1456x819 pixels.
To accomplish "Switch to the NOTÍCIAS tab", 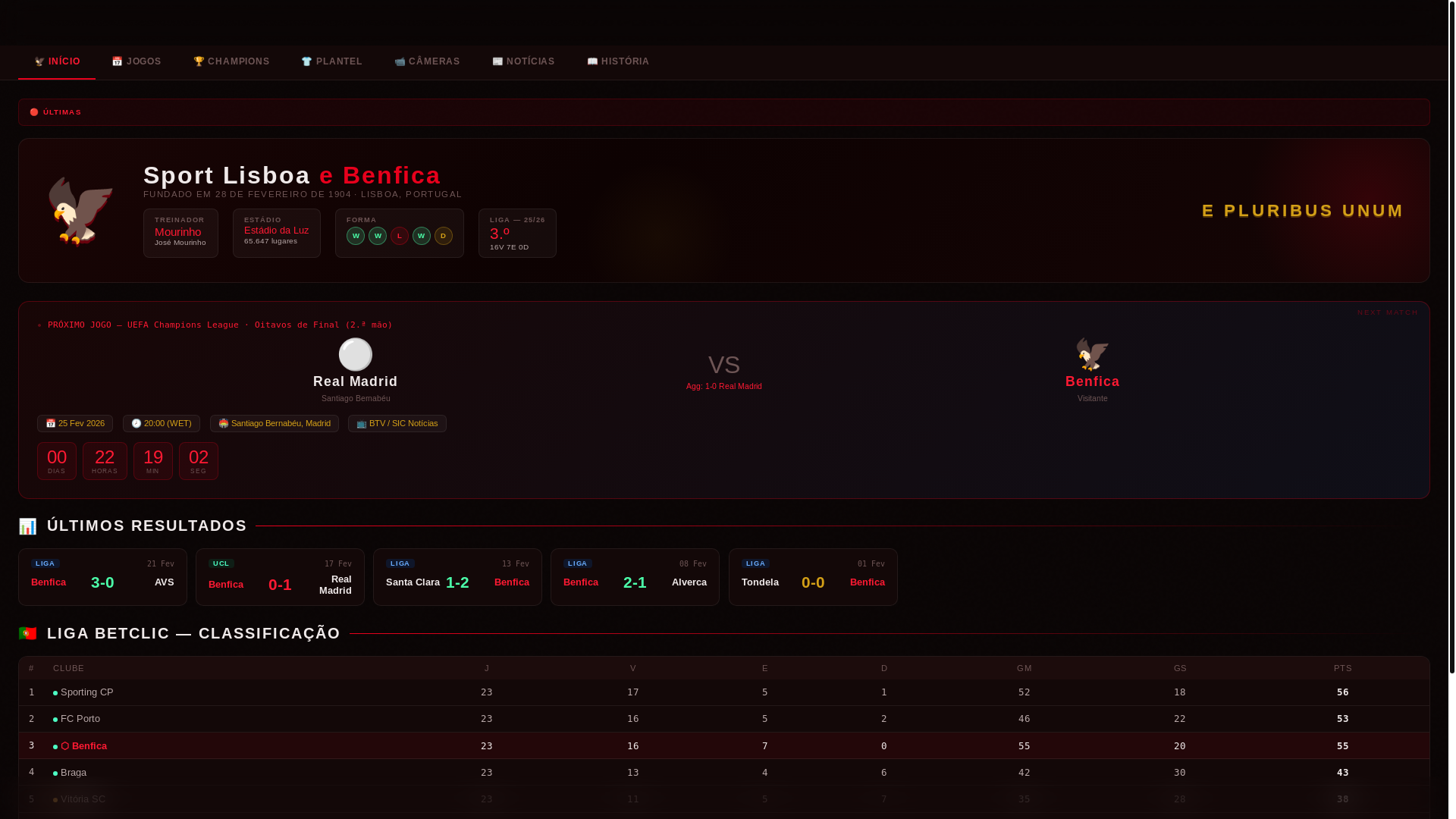I will [x=523, y=61].
